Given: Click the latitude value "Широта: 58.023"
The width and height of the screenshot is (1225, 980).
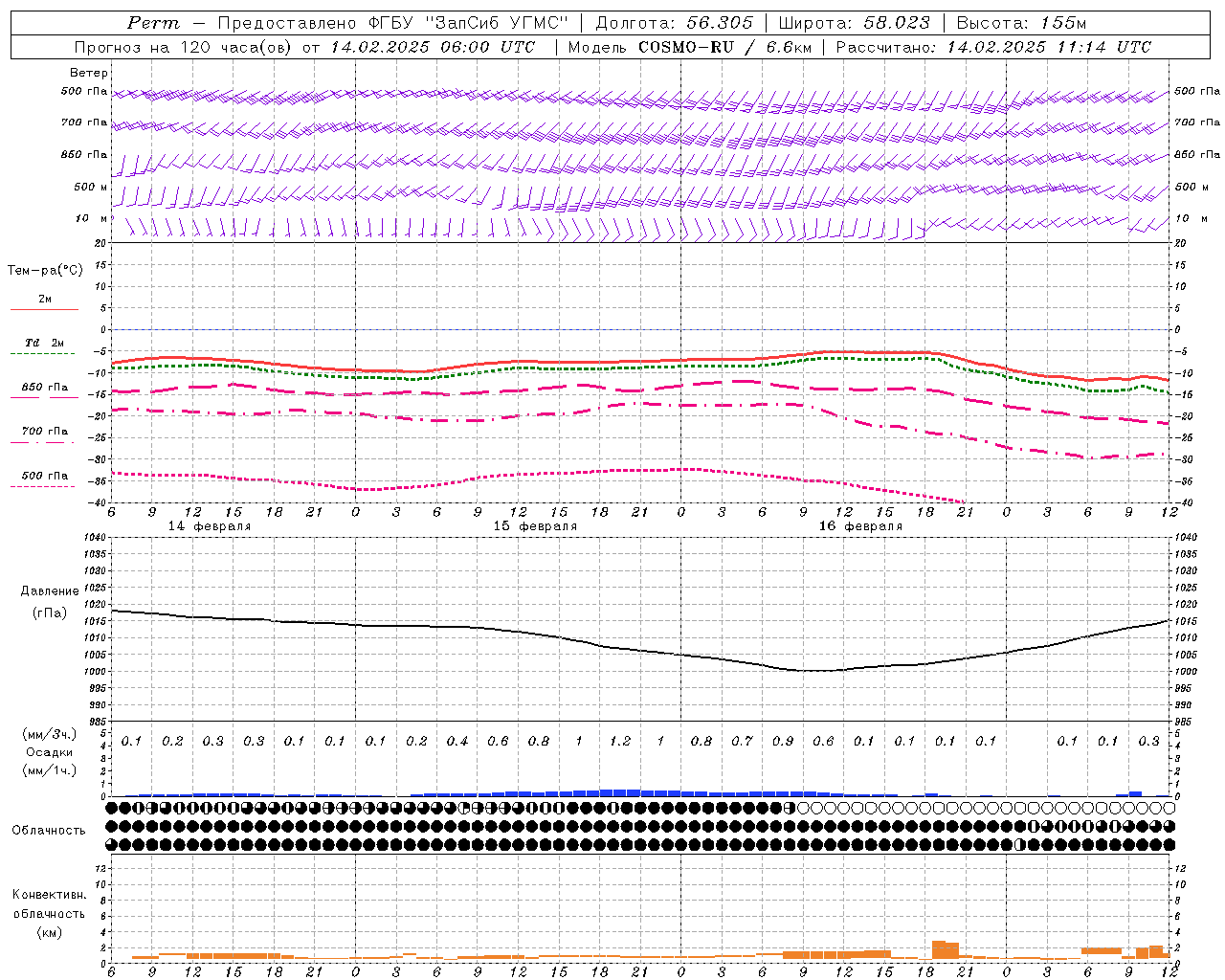Looking at the screenshot, I should [854, 23].
